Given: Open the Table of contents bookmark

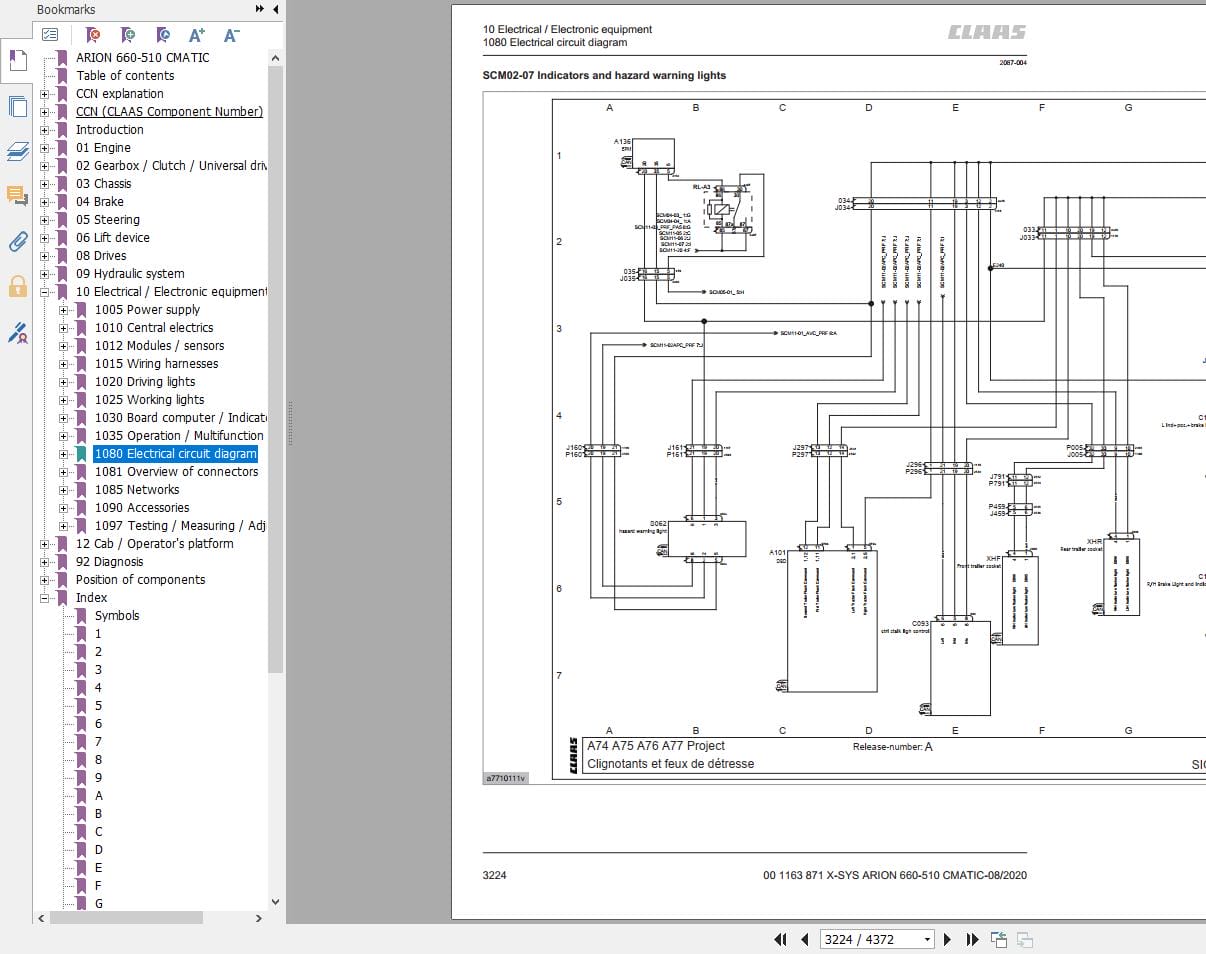Looking at the screenshot, I should (x=125, y=75).
